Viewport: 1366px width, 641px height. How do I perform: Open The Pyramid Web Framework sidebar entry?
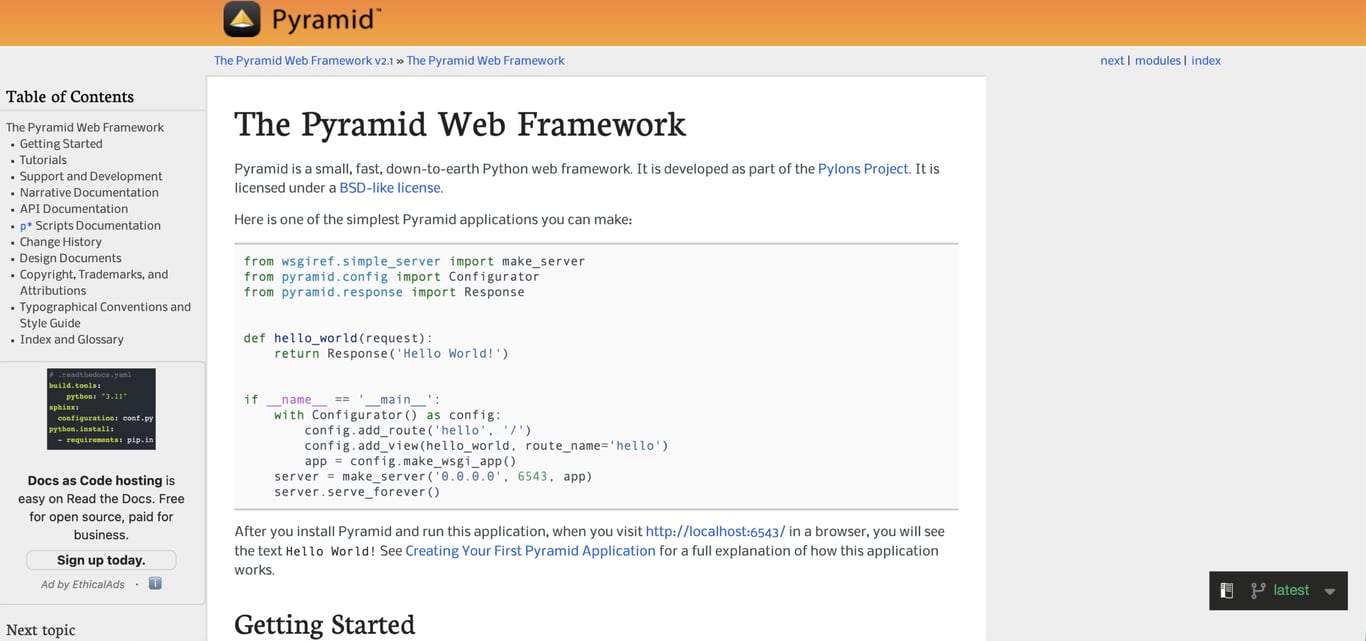(x=85, y=128)
